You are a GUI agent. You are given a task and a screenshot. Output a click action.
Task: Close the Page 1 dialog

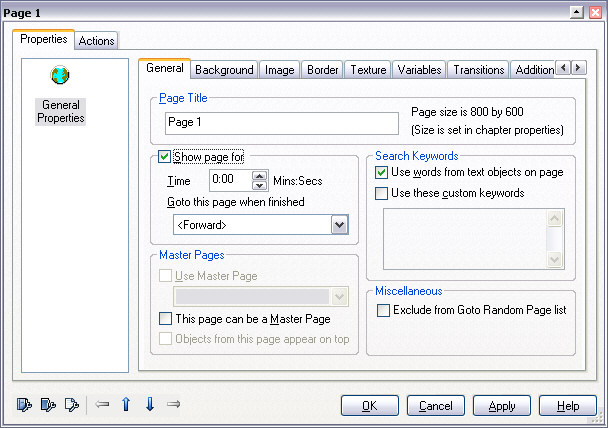596,12
